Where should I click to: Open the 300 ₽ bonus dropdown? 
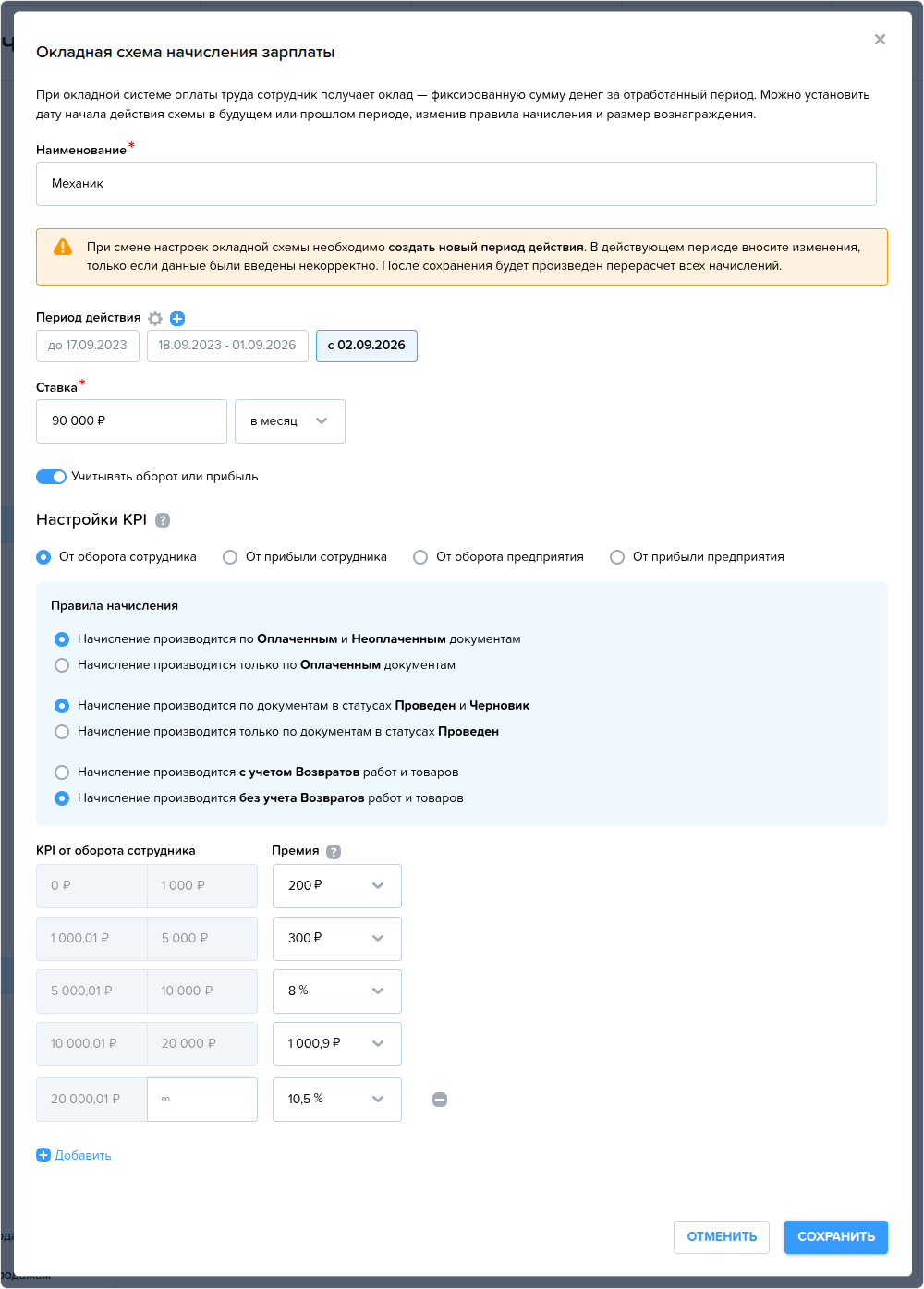(x=337, y=939)
